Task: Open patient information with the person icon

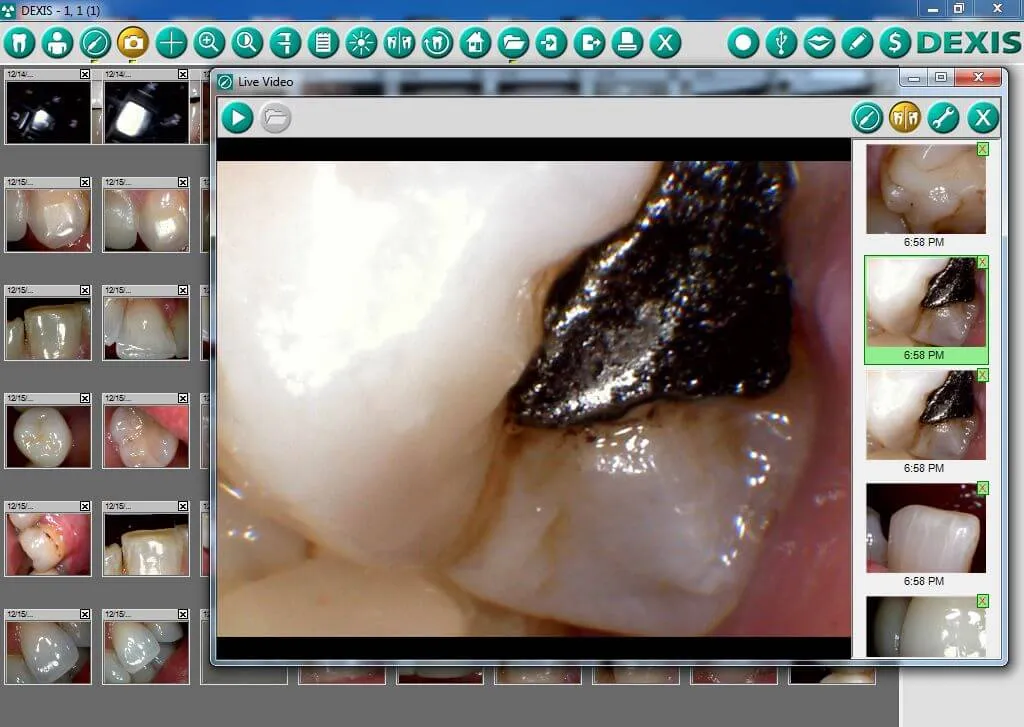Action: pos(56,44)
